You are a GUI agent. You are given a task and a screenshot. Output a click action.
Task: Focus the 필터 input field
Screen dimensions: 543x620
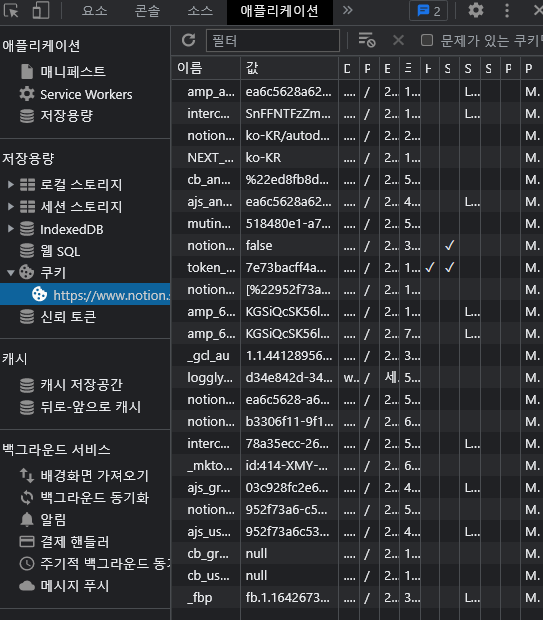pos(273,40)
